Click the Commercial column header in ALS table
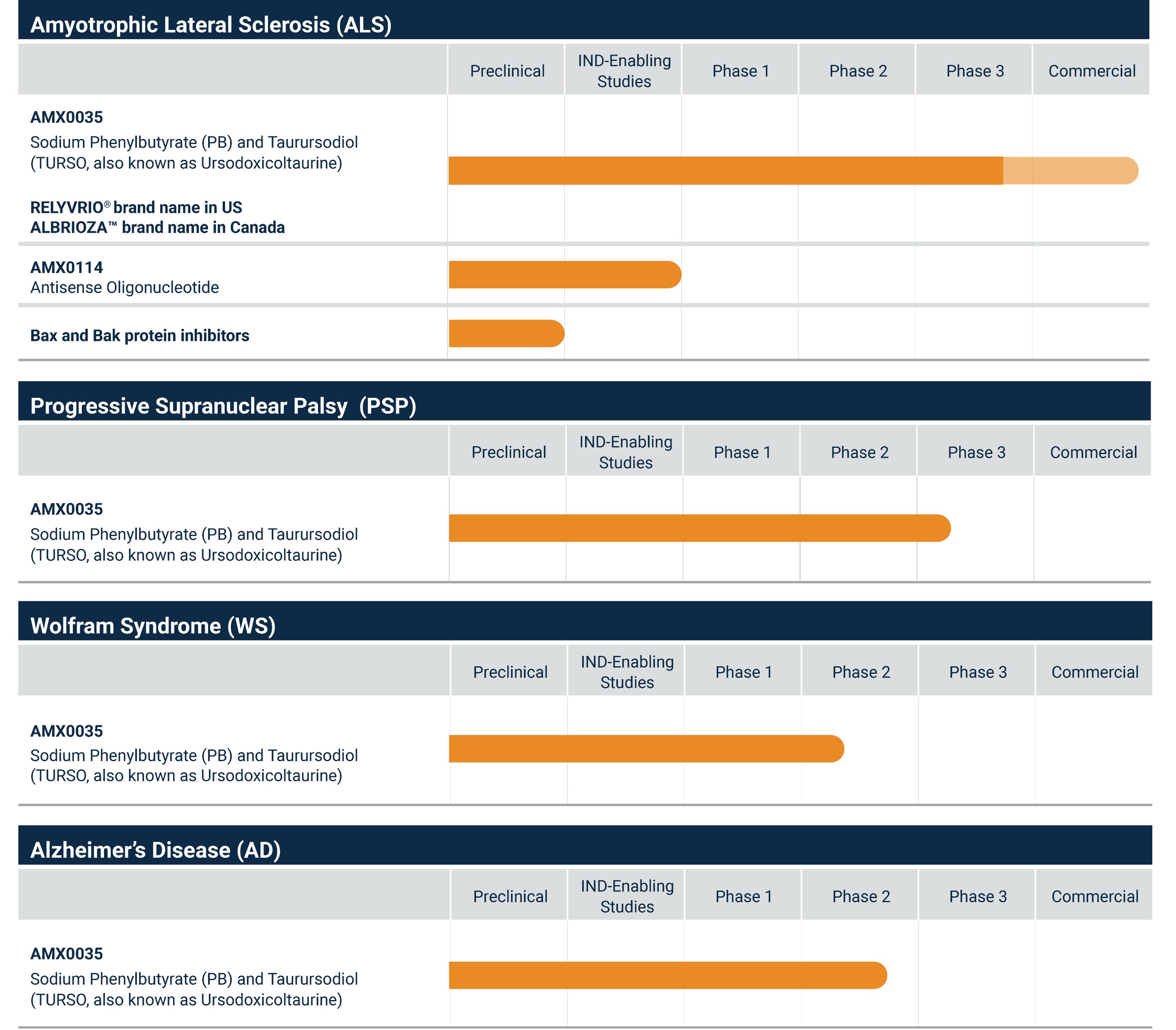Viewport: 1176px width, 1030px height. (1092, 71)
